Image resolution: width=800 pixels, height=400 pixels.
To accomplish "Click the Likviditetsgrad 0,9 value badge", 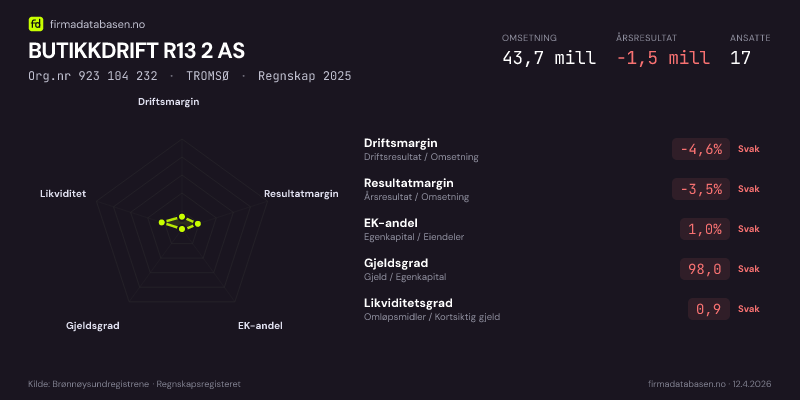I will tap(709, 309).
